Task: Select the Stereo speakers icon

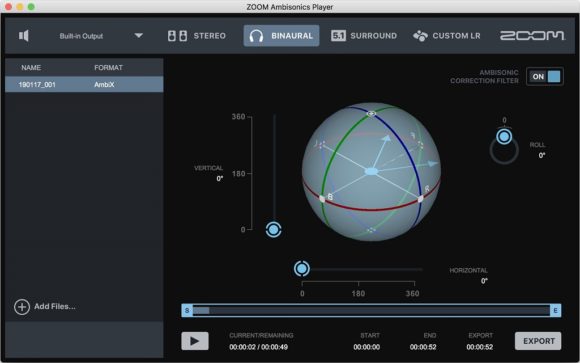Action: [x=178, y=36]
